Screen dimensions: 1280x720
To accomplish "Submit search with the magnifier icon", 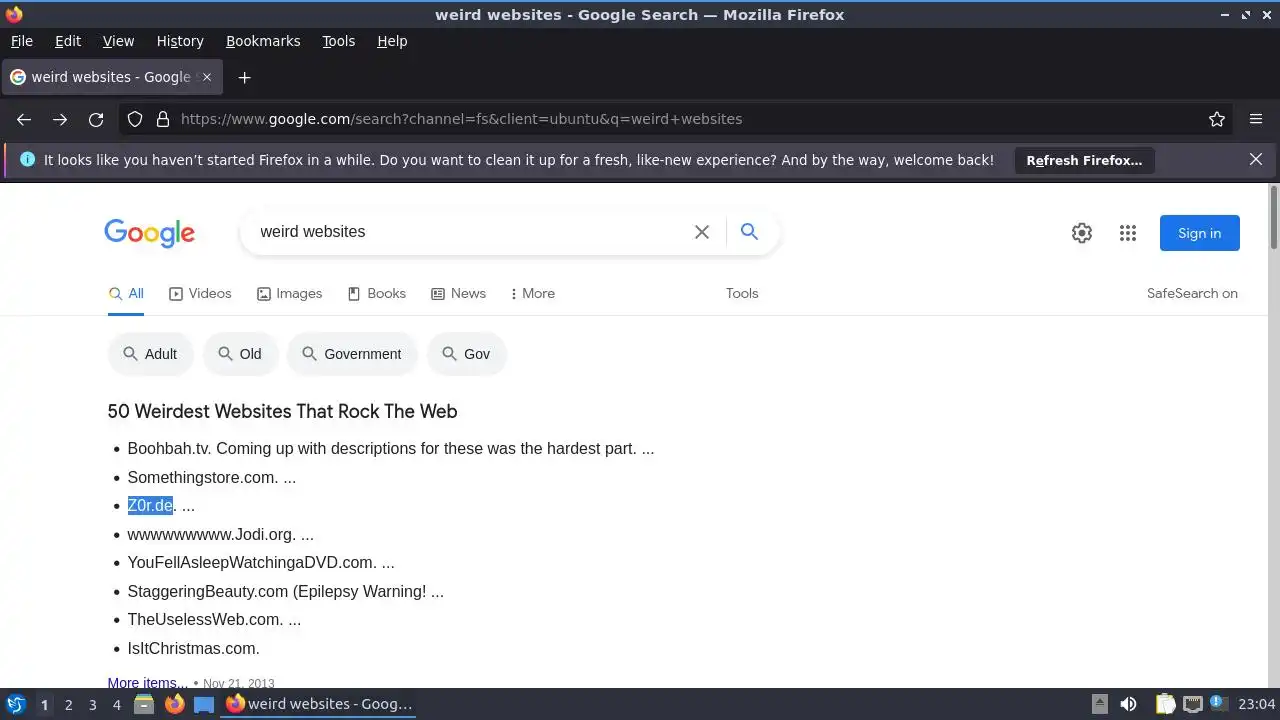I will tap(749, 232).
